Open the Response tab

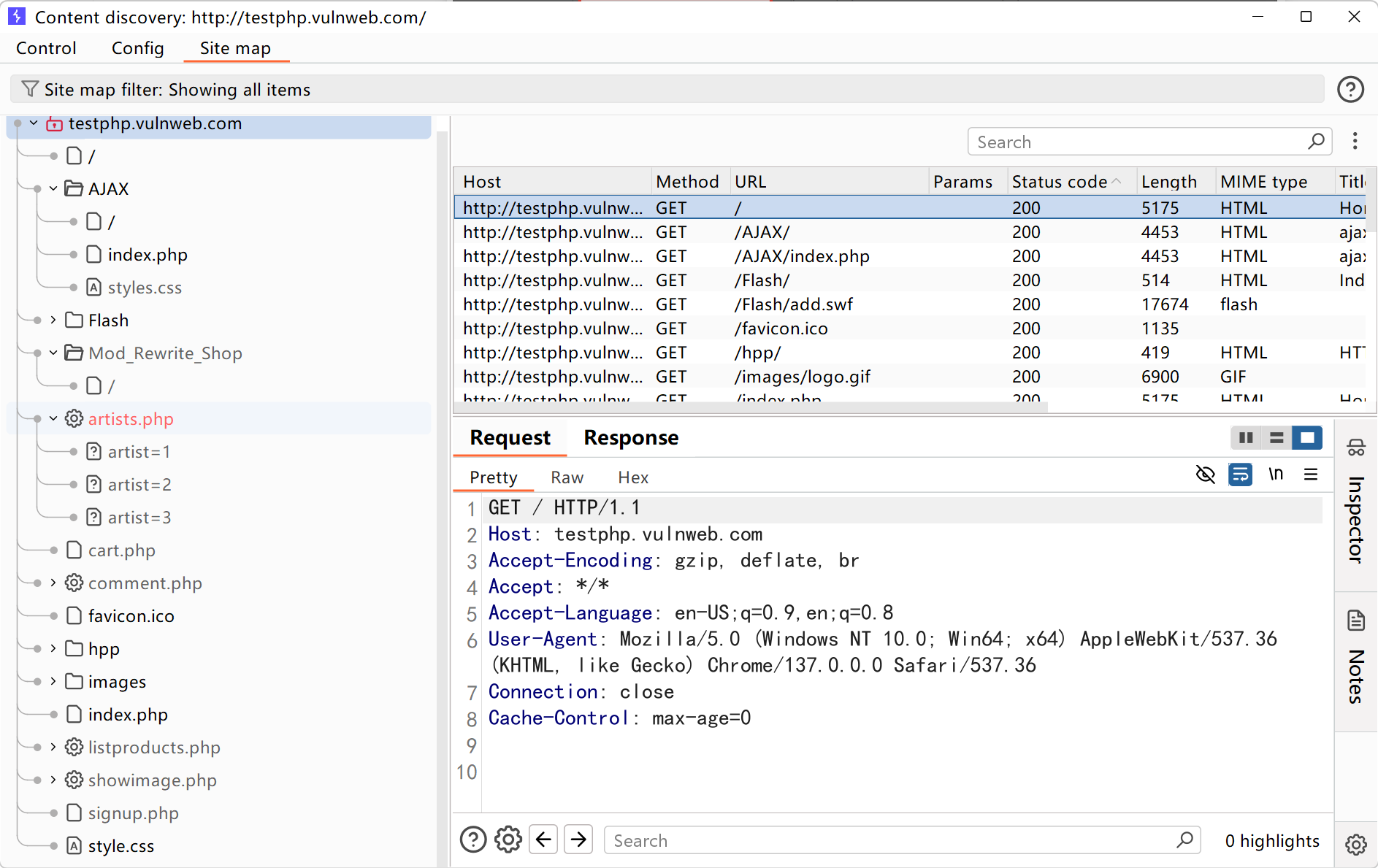coord(631,437)
